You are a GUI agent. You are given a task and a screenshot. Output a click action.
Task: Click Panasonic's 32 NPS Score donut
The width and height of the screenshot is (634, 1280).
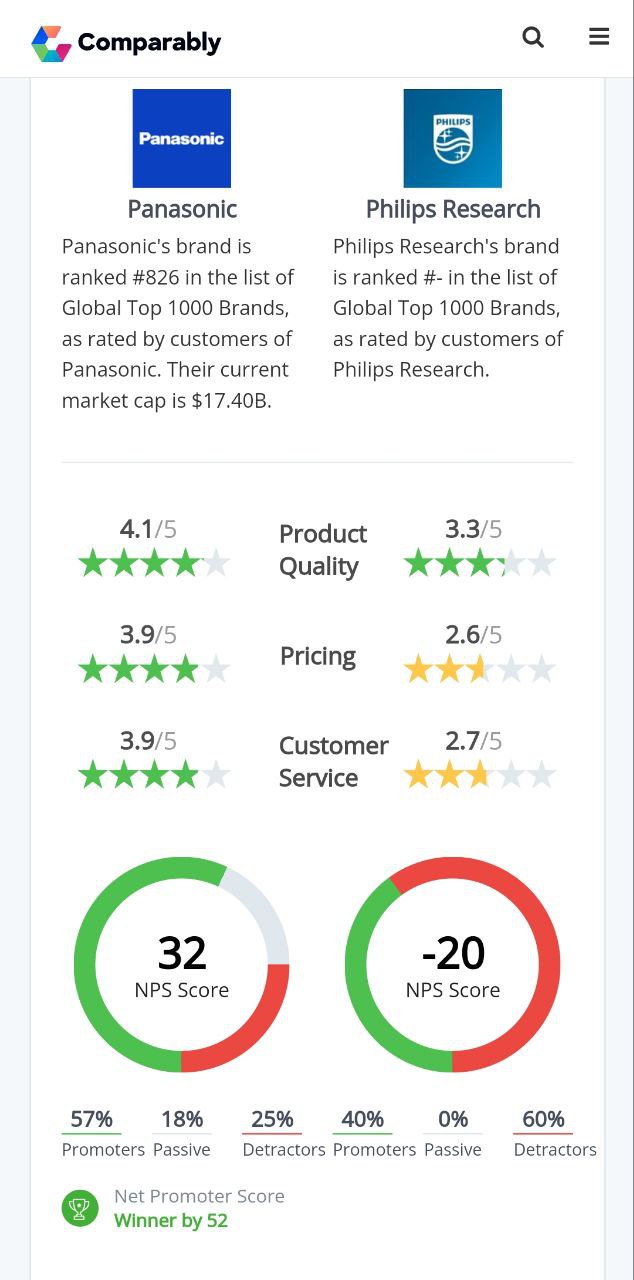[x=182, y=965]
